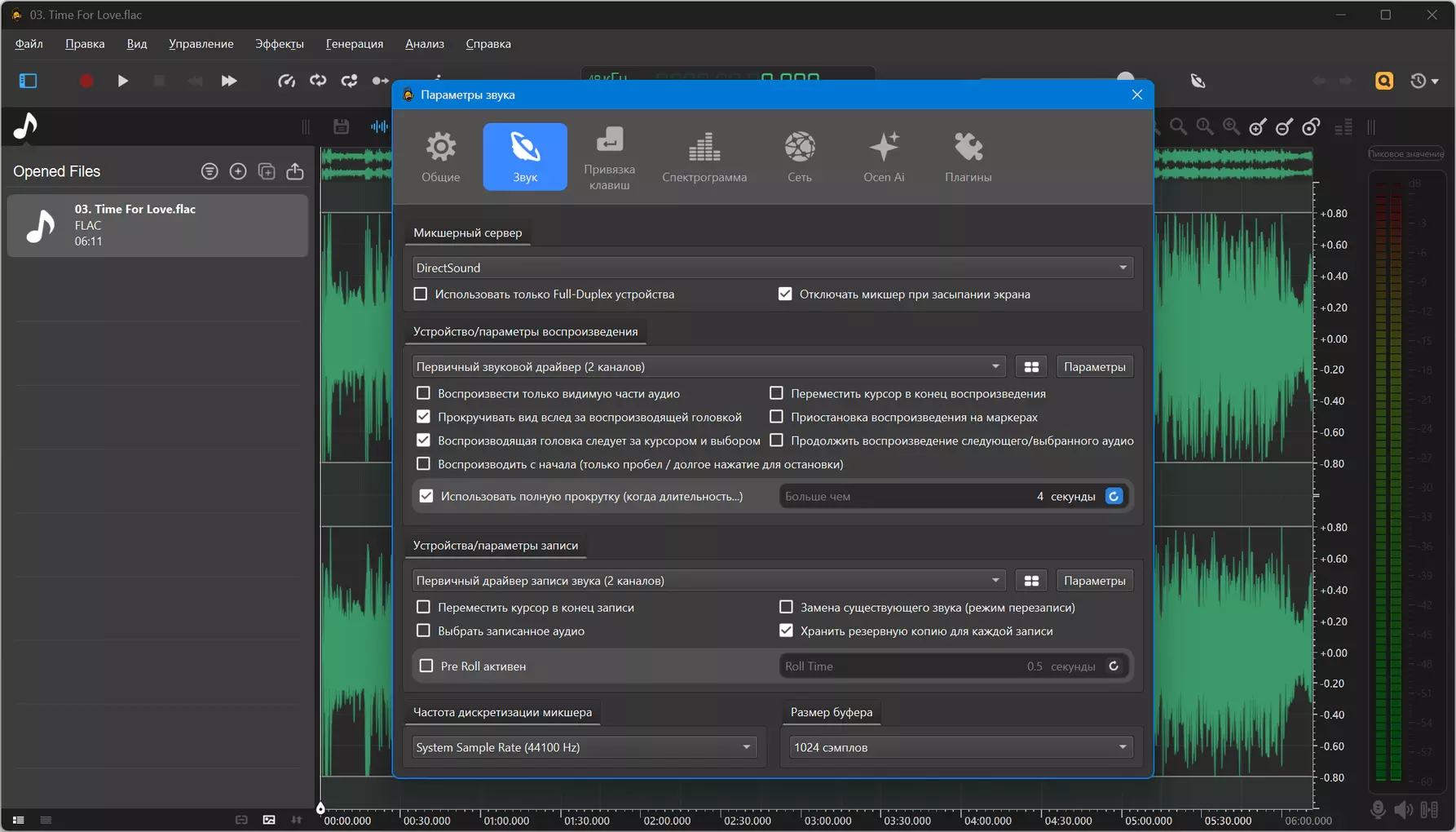Check Воспроизводить с начала option

(x=423, y=464)
